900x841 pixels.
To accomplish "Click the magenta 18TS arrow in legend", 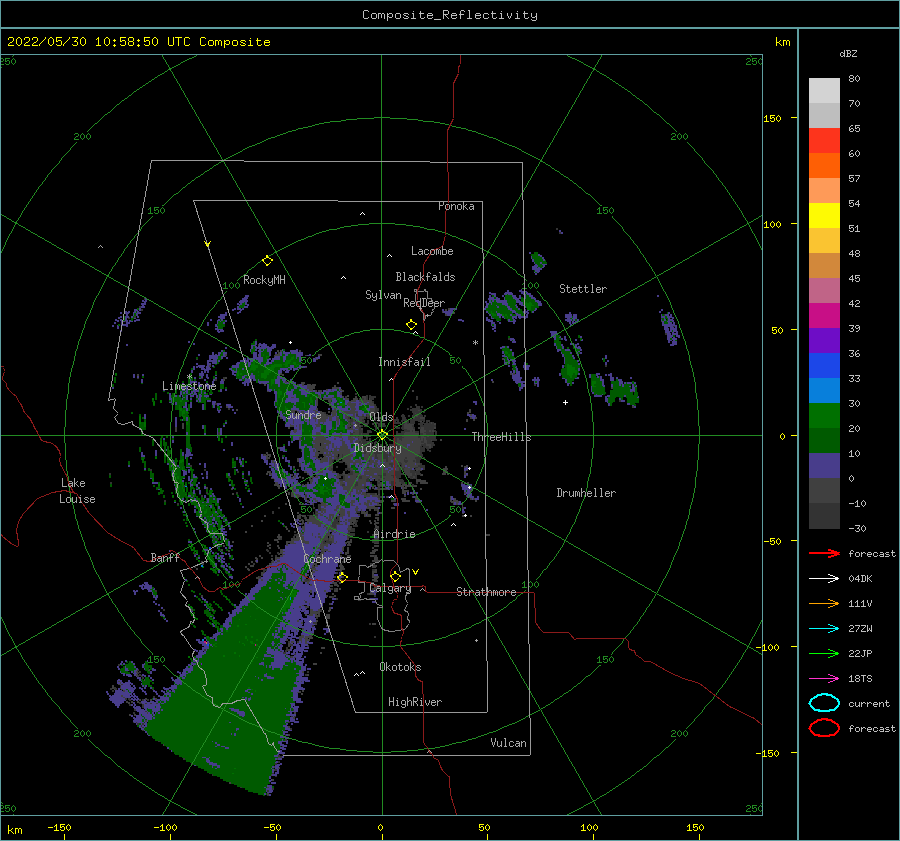I will point(824,679).
